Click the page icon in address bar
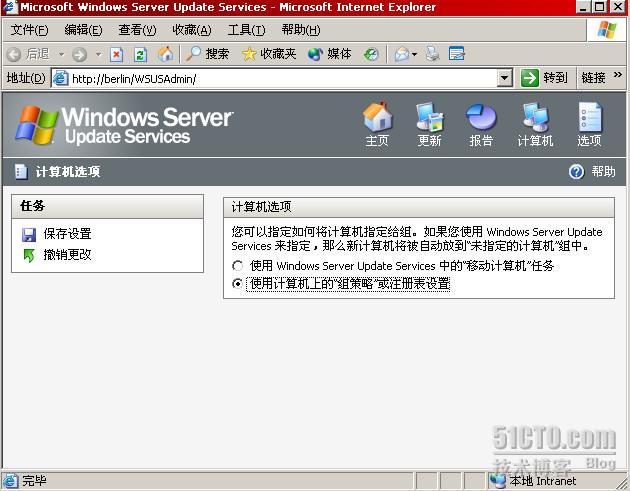 [61, 78]
